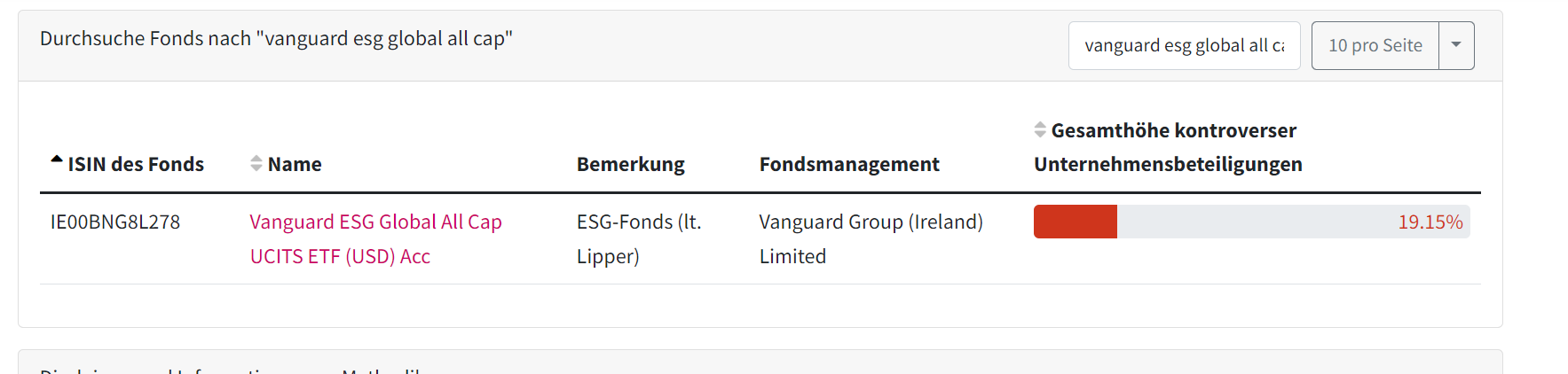
Task: Click the "Unternehmensbeteiligungen" header text
Action: 1168,164
